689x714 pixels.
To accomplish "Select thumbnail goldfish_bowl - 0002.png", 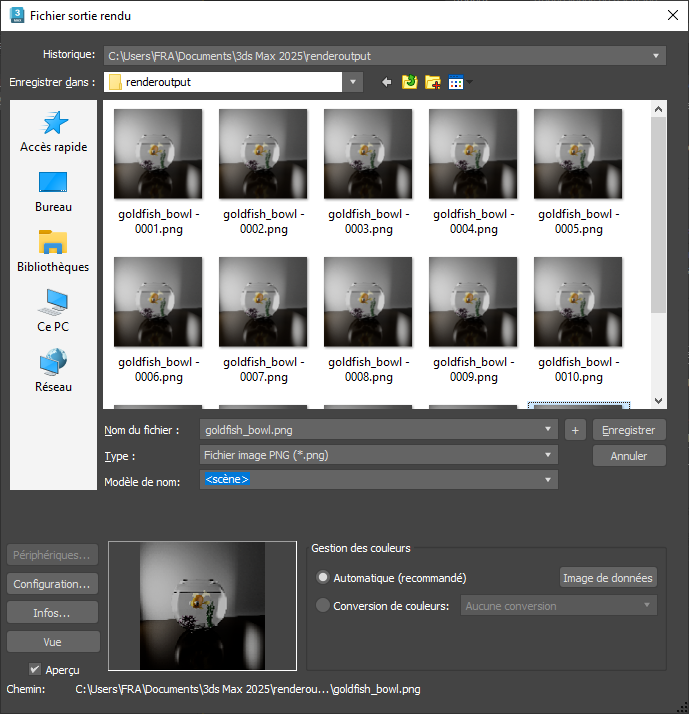I will [263, 153].
